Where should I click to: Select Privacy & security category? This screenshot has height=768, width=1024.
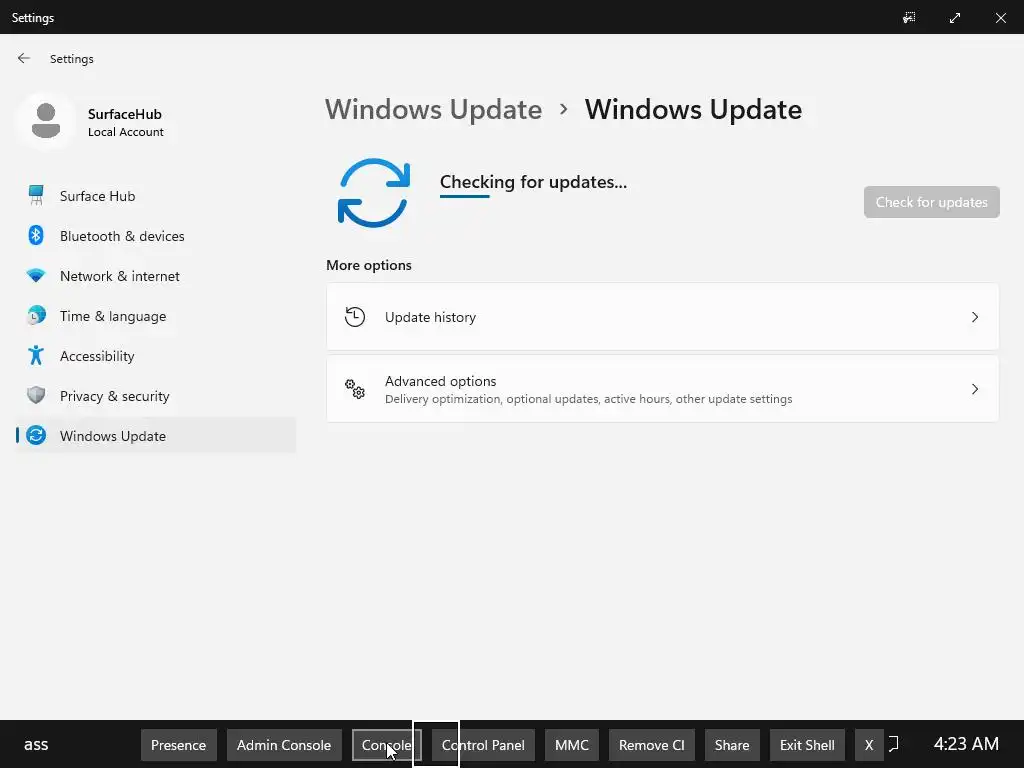(155, 396)
